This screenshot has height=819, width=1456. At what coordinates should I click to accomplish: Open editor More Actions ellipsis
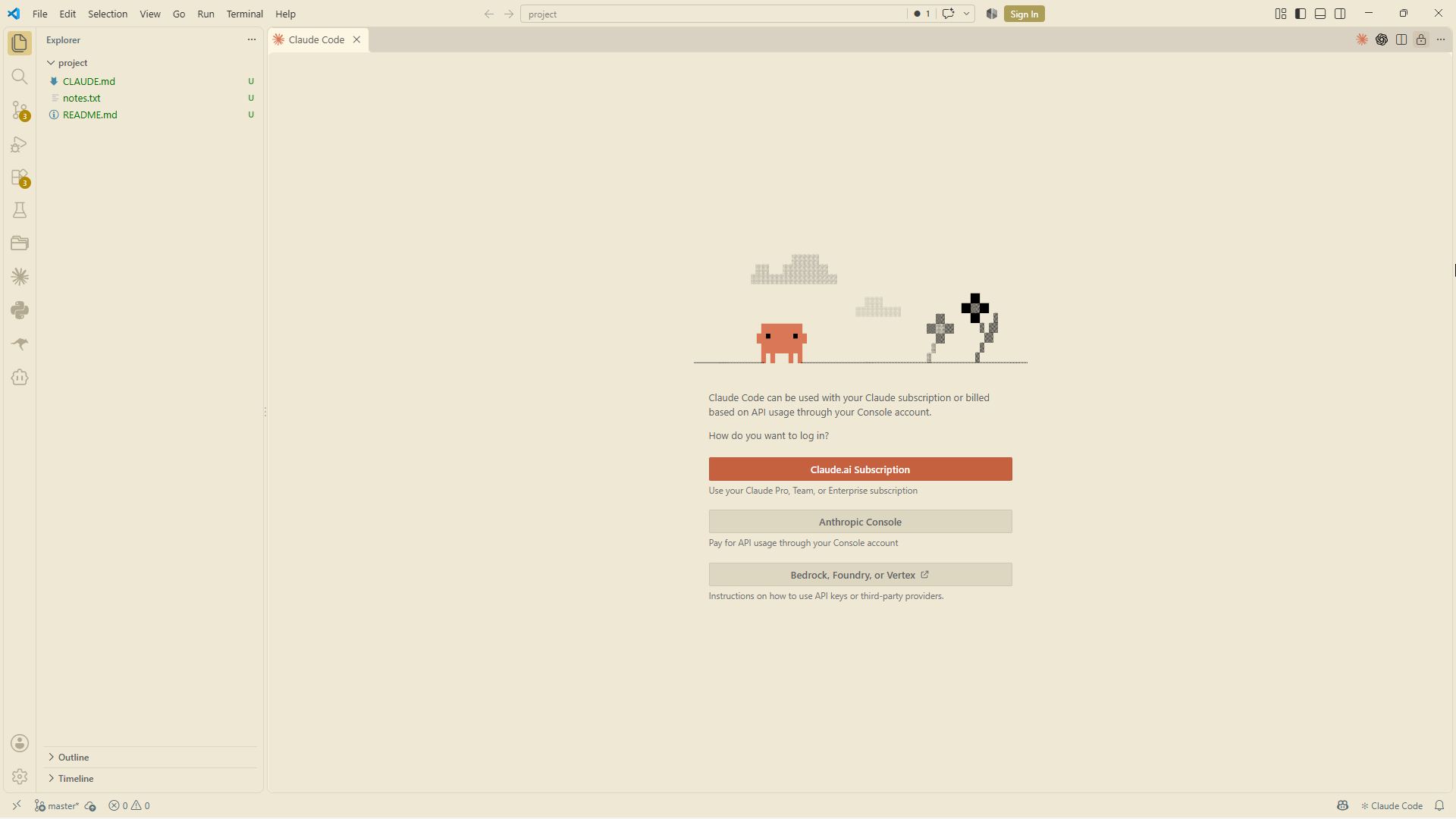[x=1441, y=39]
